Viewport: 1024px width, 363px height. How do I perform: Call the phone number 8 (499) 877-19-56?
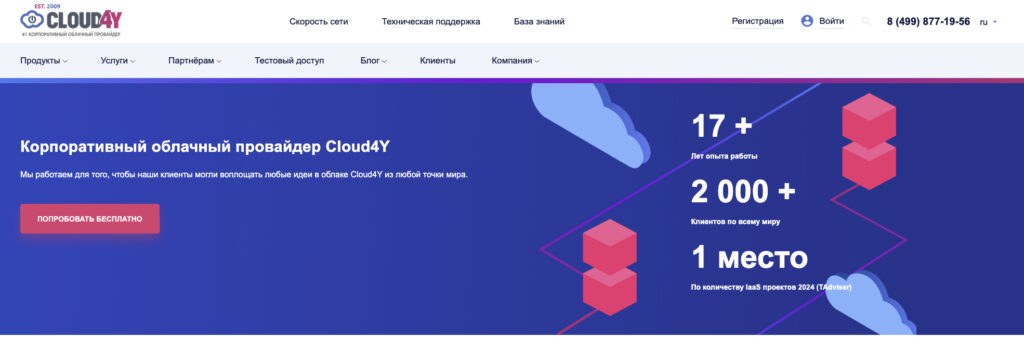pyautogui.click(x=928, y=22)
